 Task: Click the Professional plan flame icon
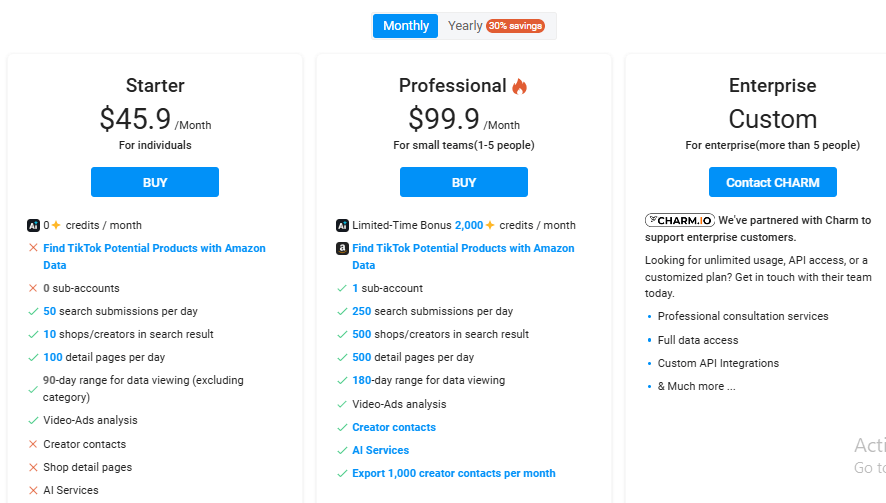point(519,87)
